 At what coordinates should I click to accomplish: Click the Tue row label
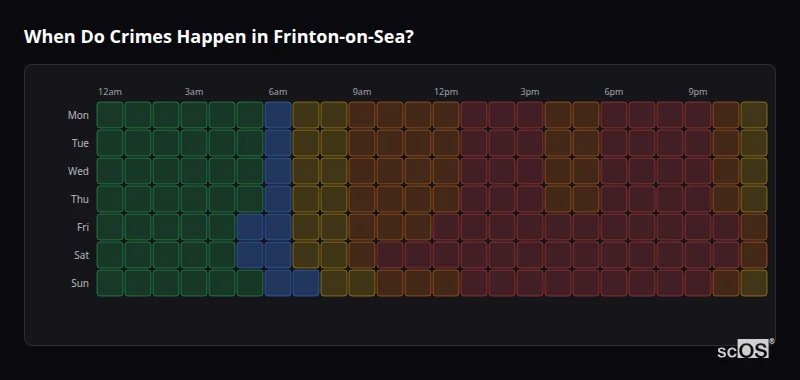pyautogui.click(x=80, y=143)
